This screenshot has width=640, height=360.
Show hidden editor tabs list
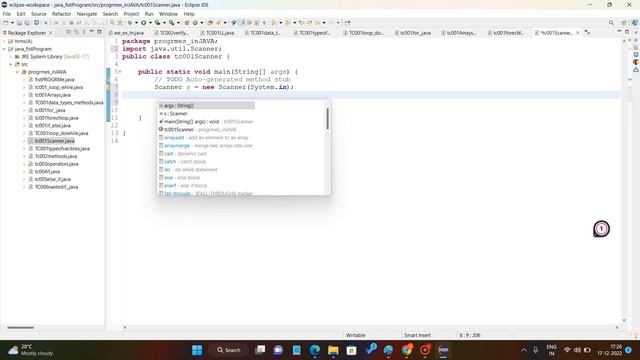pyautogui.click(x=587, y=33)
